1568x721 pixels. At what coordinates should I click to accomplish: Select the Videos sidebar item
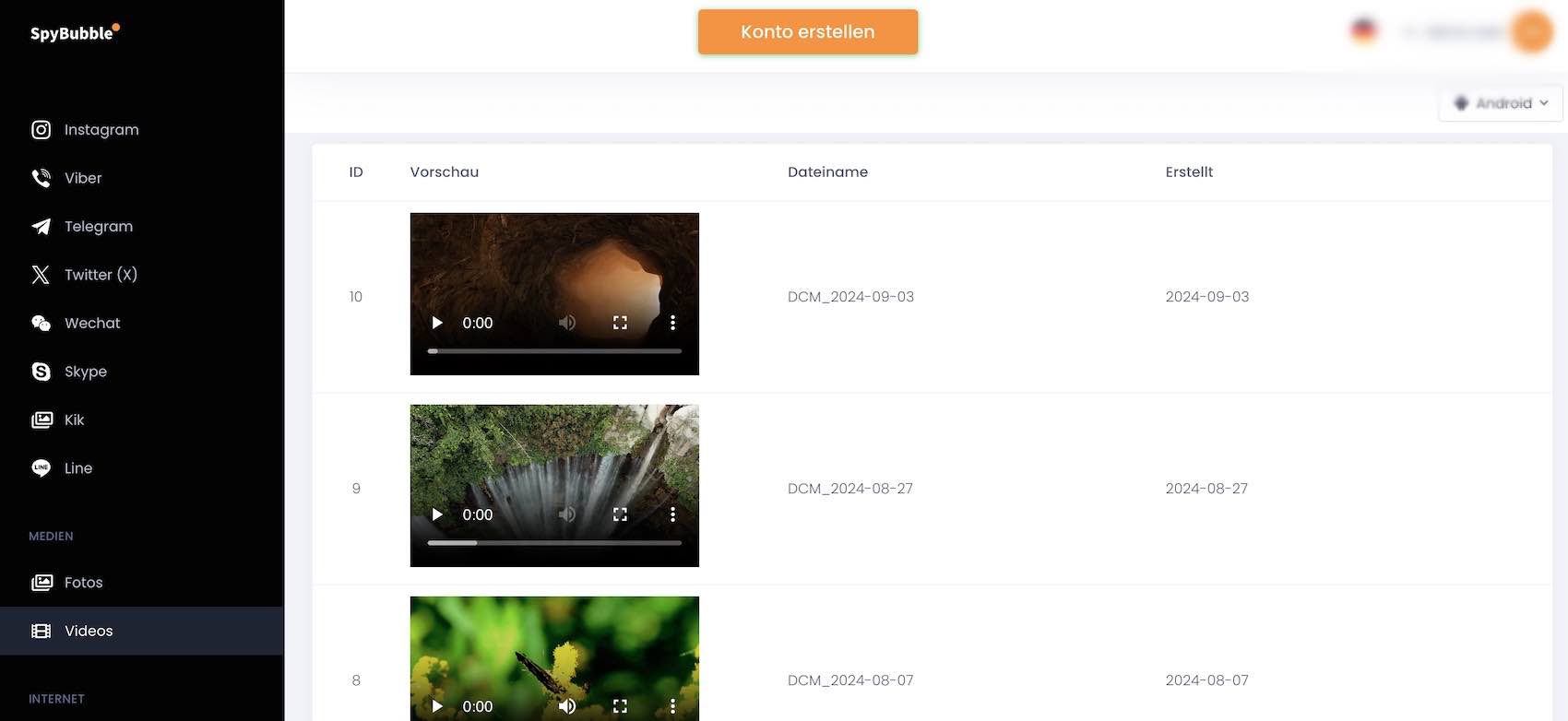point(142,631)
